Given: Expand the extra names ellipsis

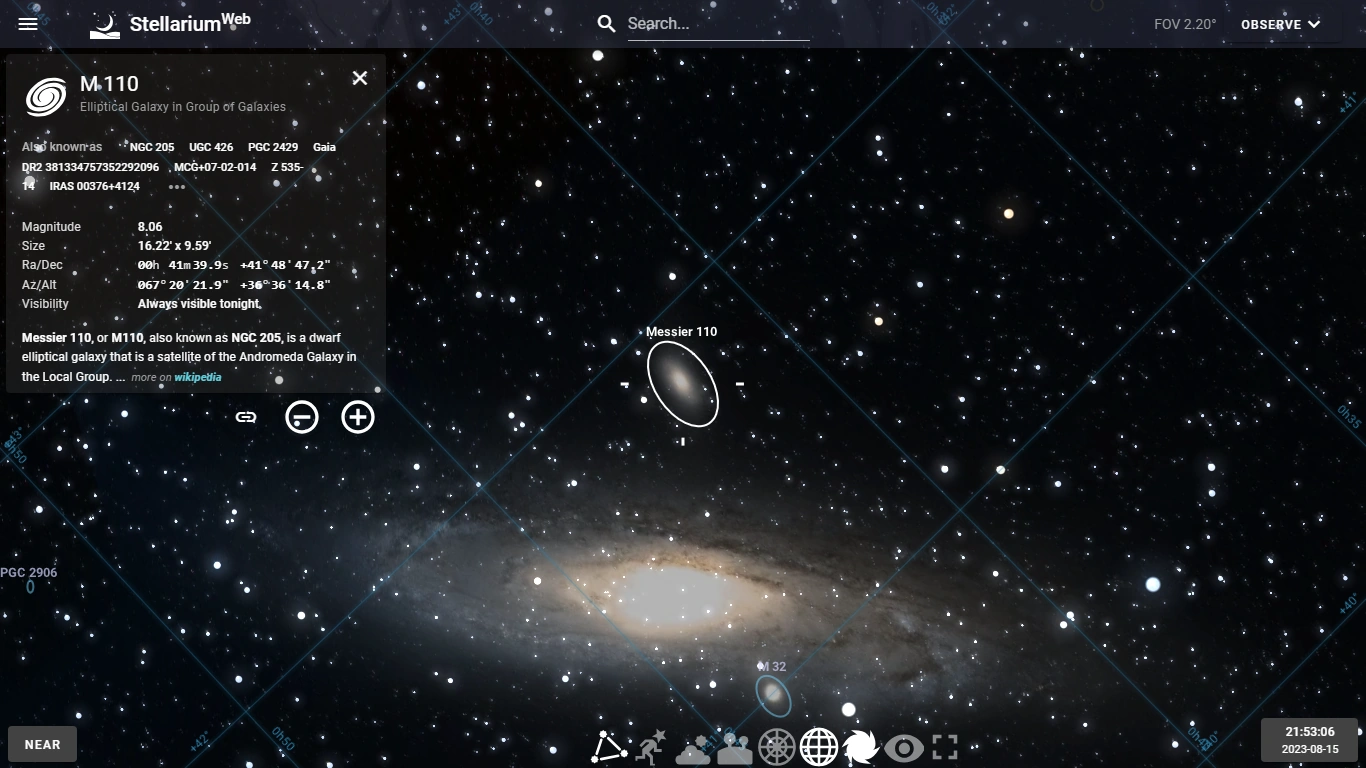Looking at the screenshot, I should (x=177, y=186).
